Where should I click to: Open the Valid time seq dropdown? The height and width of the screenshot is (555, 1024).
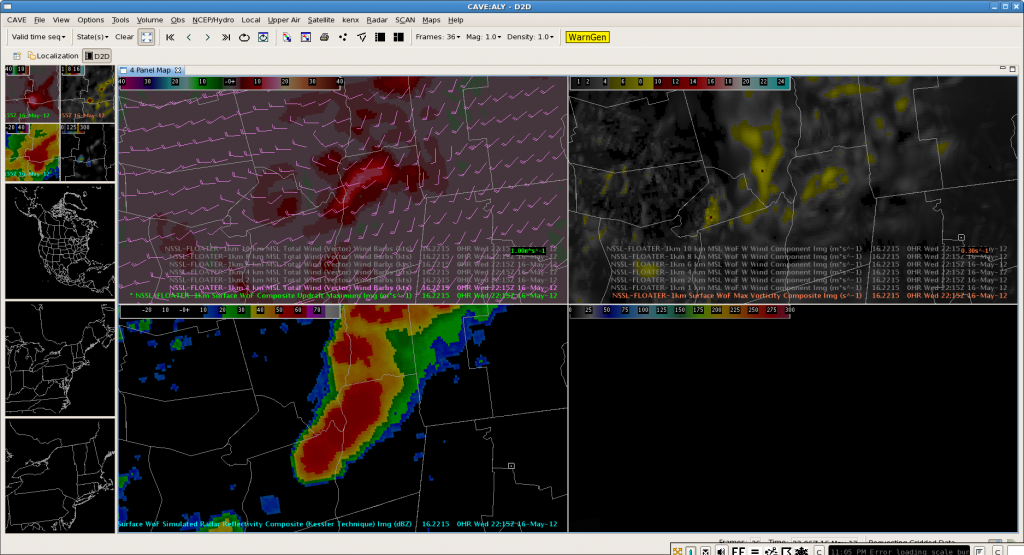pyautogui.click(x=38, y=37)
